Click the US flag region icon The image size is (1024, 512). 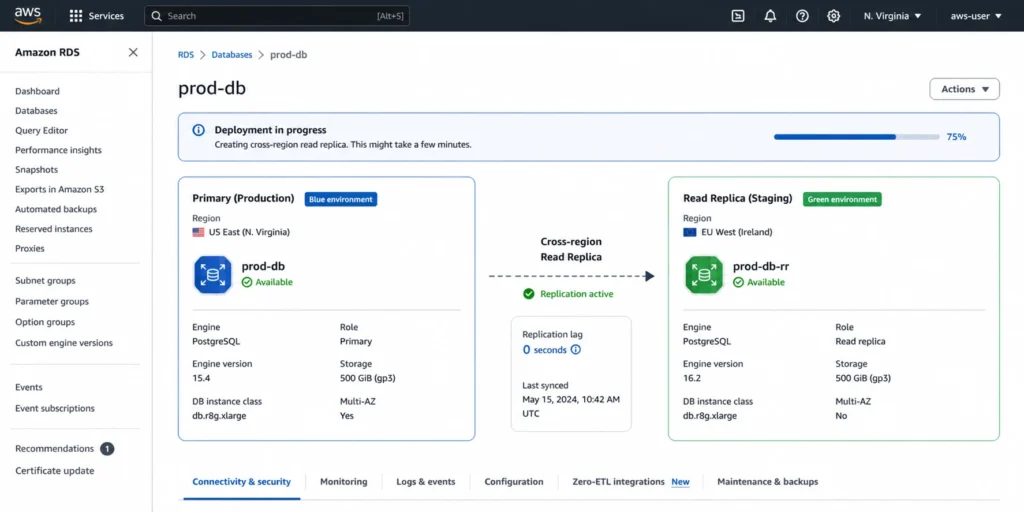coord(199,232)
